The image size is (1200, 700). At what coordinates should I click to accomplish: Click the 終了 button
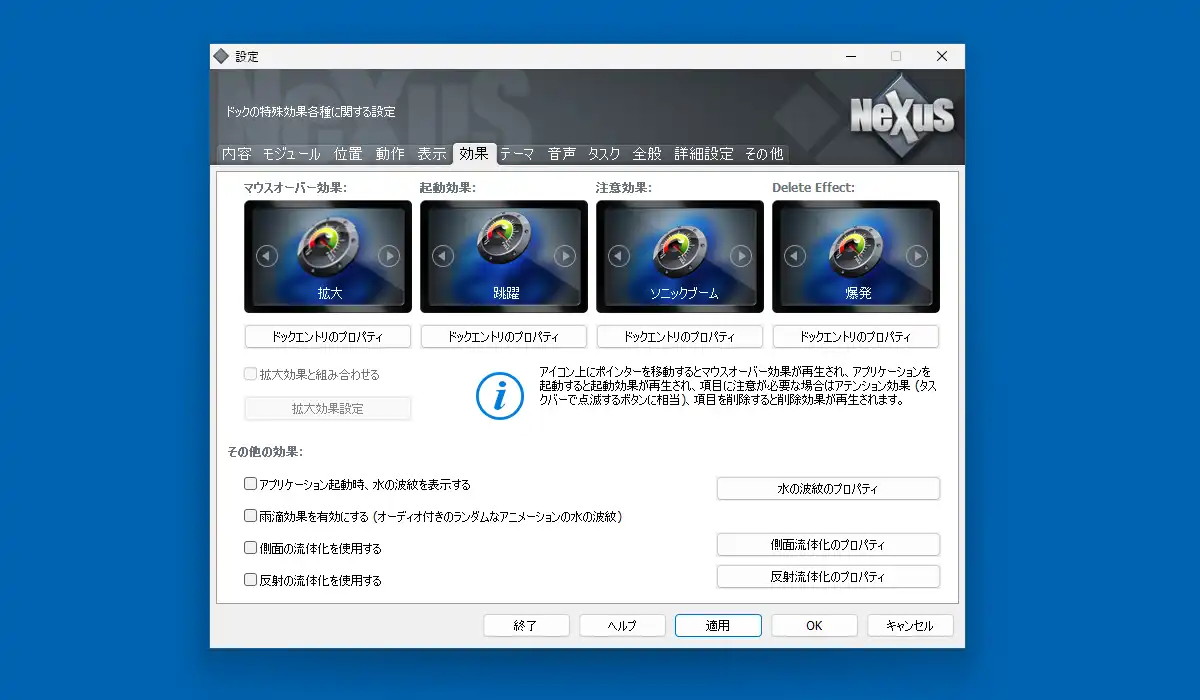tap(526, 625)
